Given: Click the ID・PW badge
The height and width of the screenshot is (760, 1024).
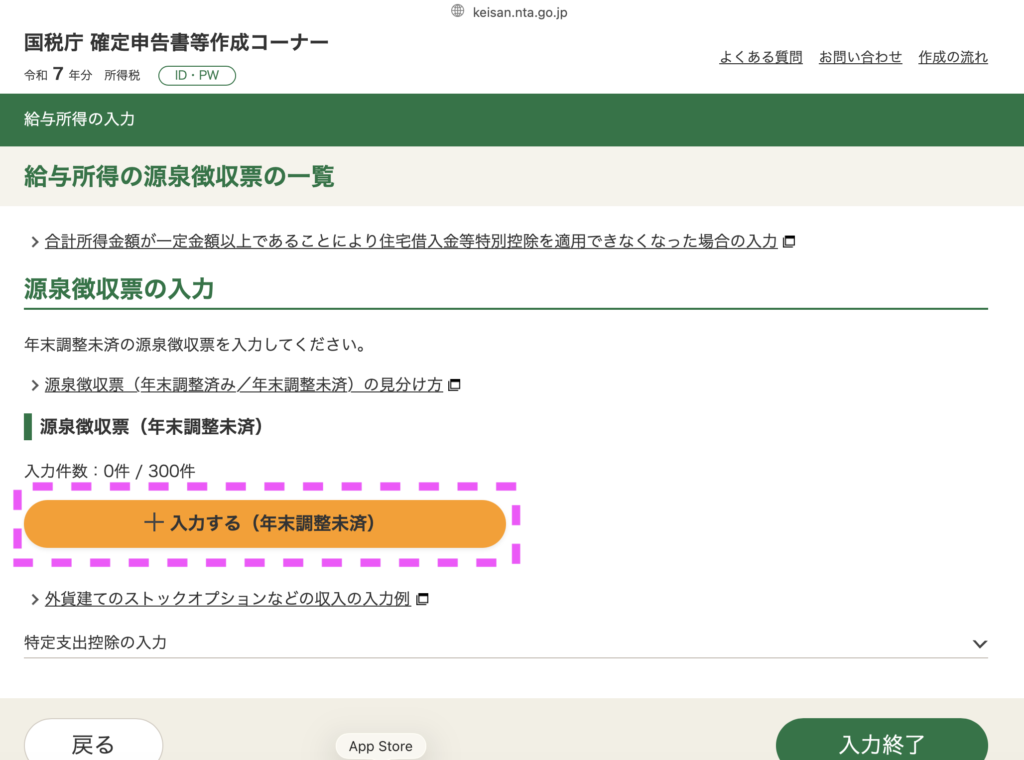Looking at the screenshot, I should (197, 76).
